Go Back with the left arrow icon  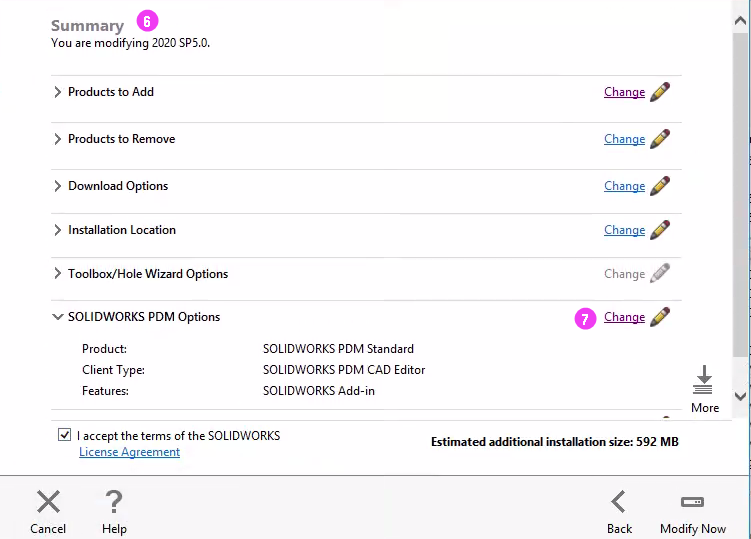(619, 502)
